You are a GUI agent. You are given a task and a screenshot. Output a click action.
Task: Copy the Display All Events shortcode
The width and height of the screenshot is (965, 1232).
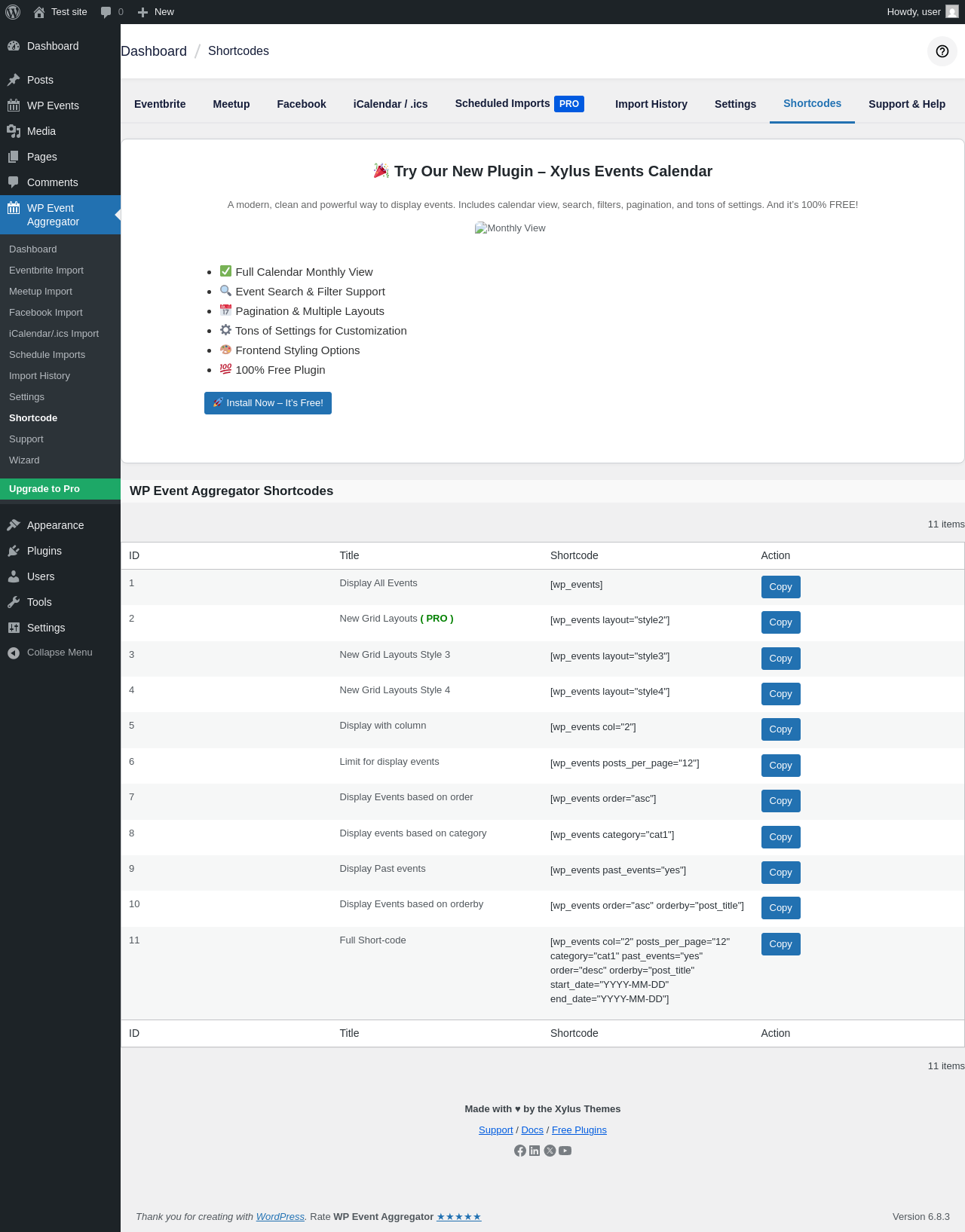point(780,587)
